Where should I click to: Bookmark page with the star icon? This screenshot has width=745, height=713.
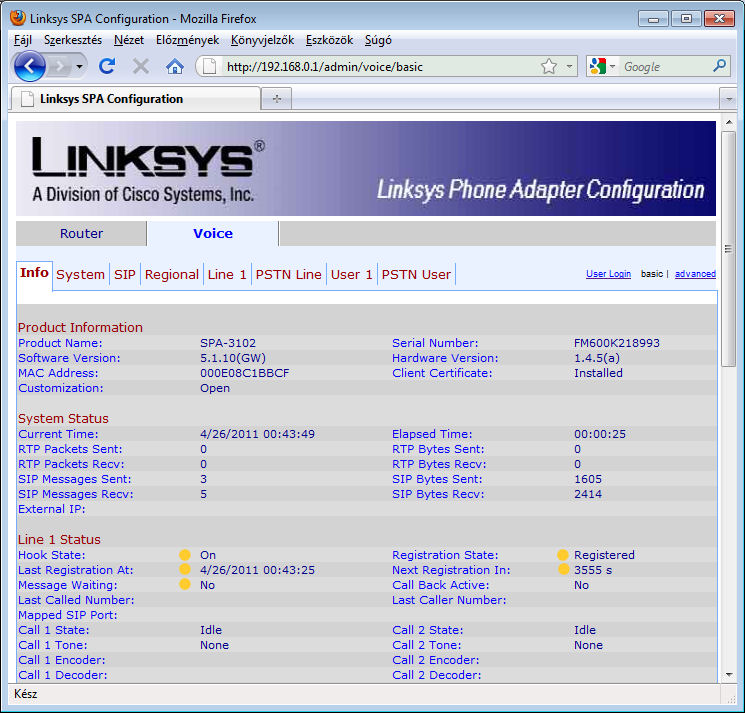(x=549, y=67)
